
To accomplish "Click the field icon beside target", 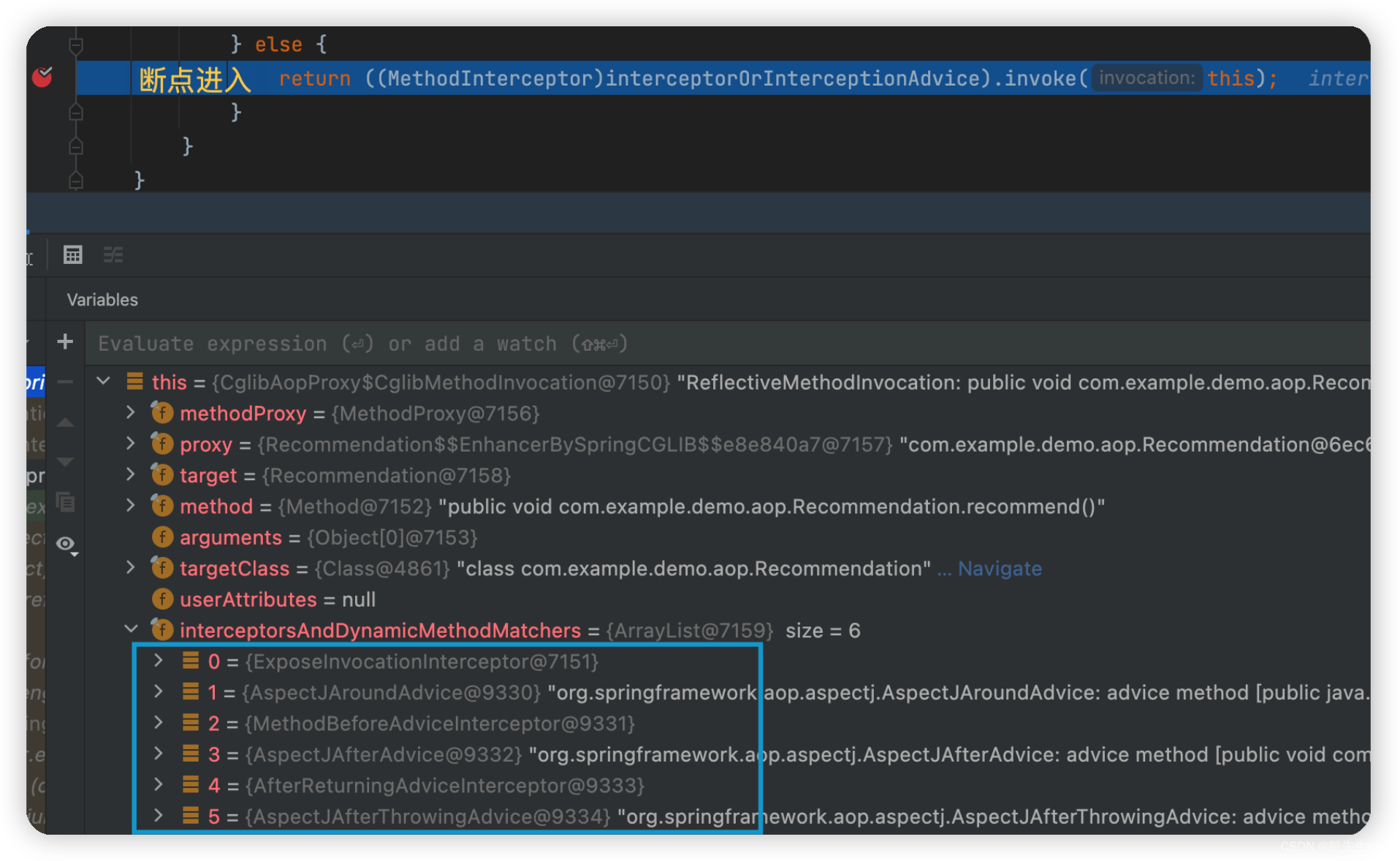I will (x=161, y=475).
